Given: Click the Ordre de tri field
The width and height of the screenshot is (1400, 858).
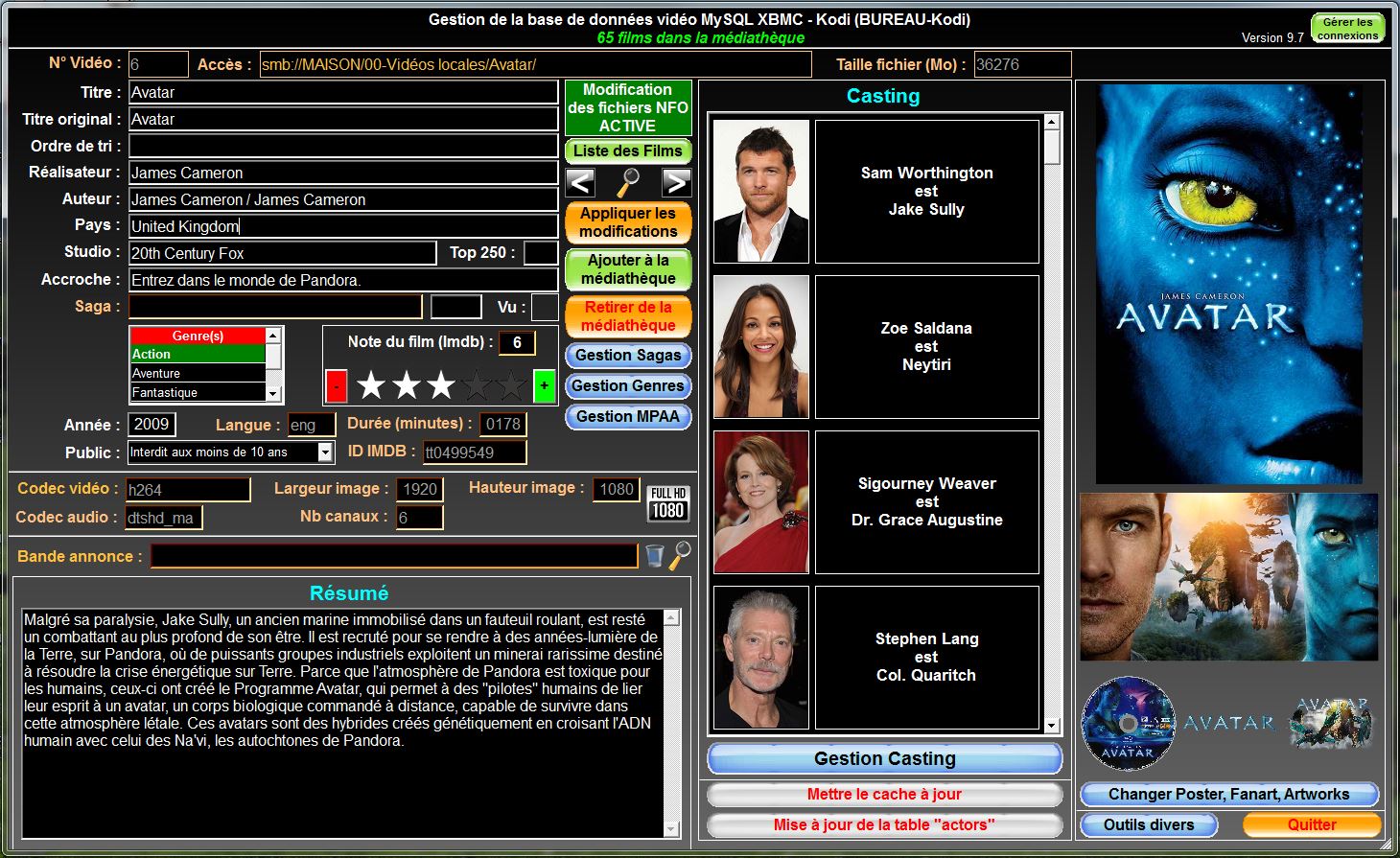Looking at the screenshot, I should pyautogui.click(x=343, y=146).
